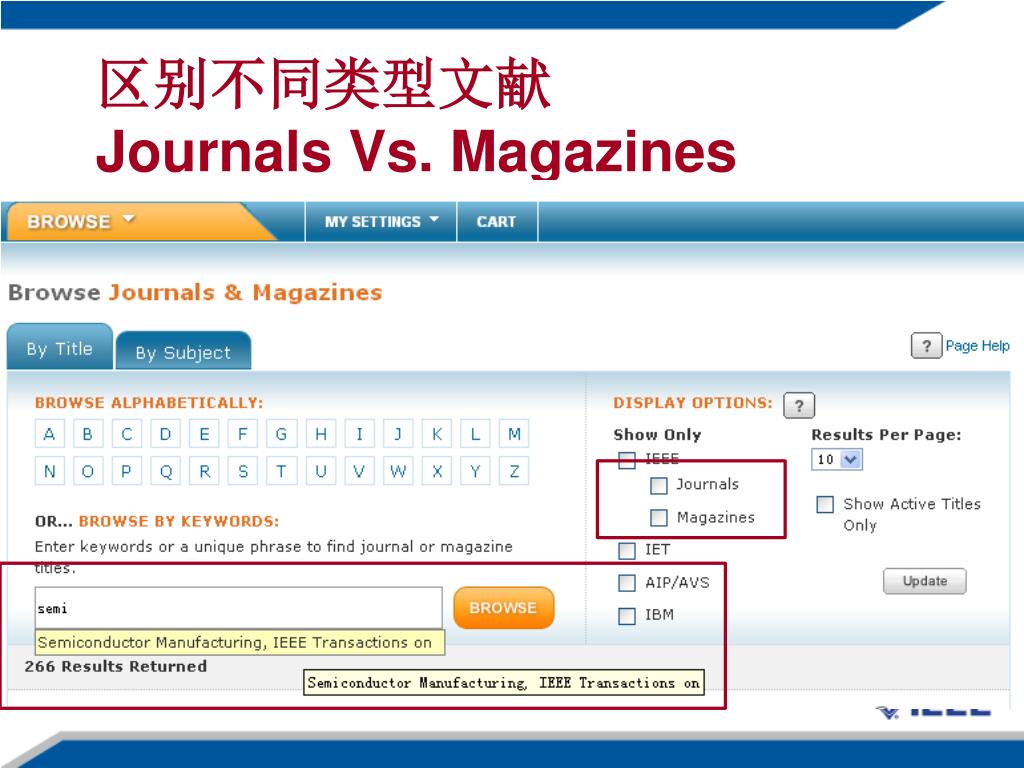Choose letter O in the alphabet list
Viewport: 1024px width, 768px height.
pyautogui.click(x=88, y=471)
